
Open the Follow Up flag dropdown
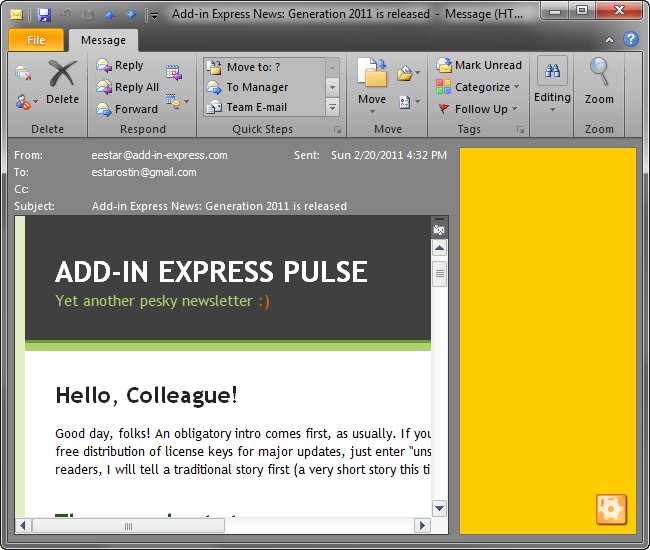pos(478,109)
